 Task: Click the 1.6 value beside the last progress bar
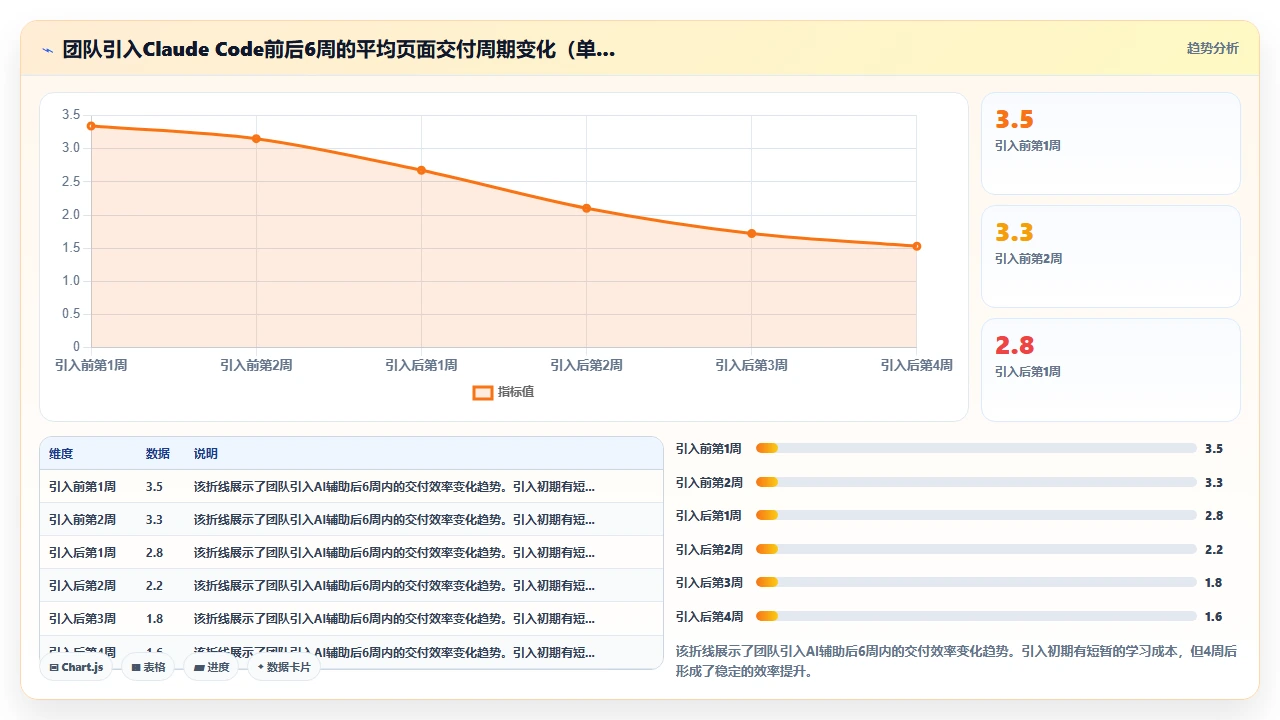pyautogui.click(x=1214, y=617)
